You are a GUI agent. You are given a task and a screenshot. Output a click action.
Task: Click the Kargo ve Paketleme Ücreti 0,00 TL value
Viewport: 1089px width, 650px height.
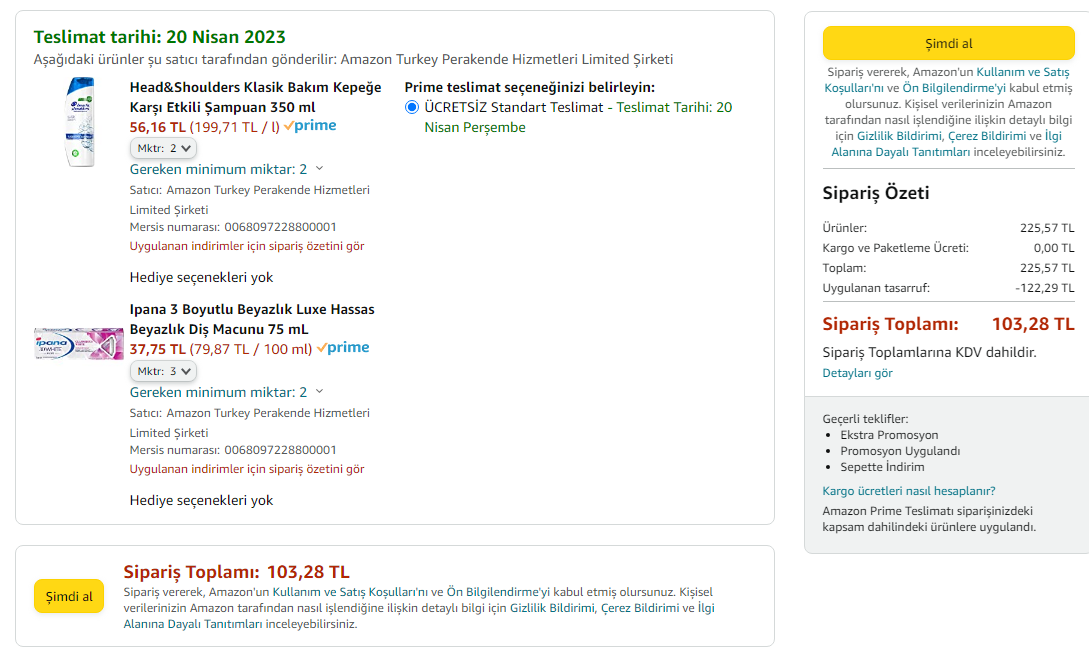[x=1054, y=247]
